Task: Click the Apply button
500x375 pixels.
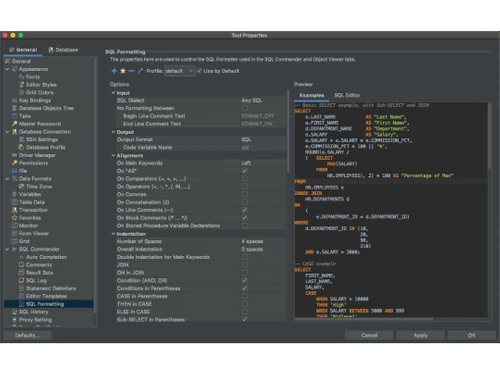Action: point(420,335)
